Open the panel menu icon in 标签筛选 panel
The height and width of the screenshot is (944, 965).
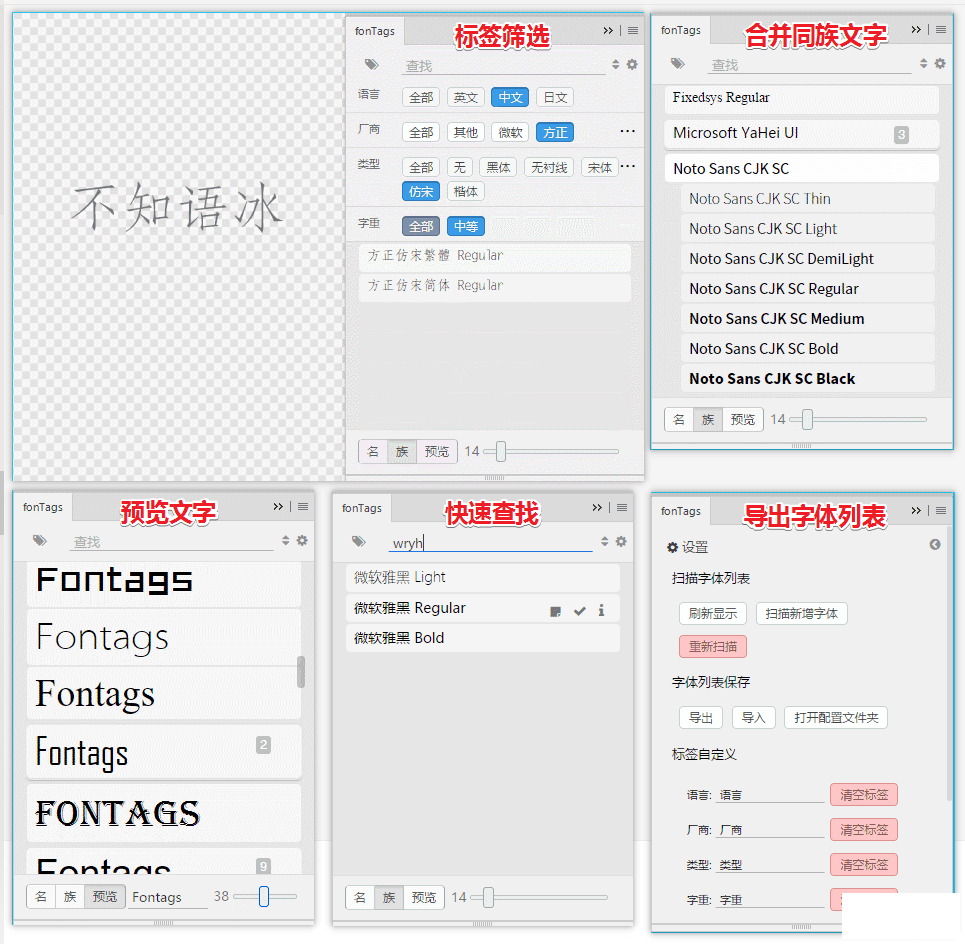[x=633, y=30]
